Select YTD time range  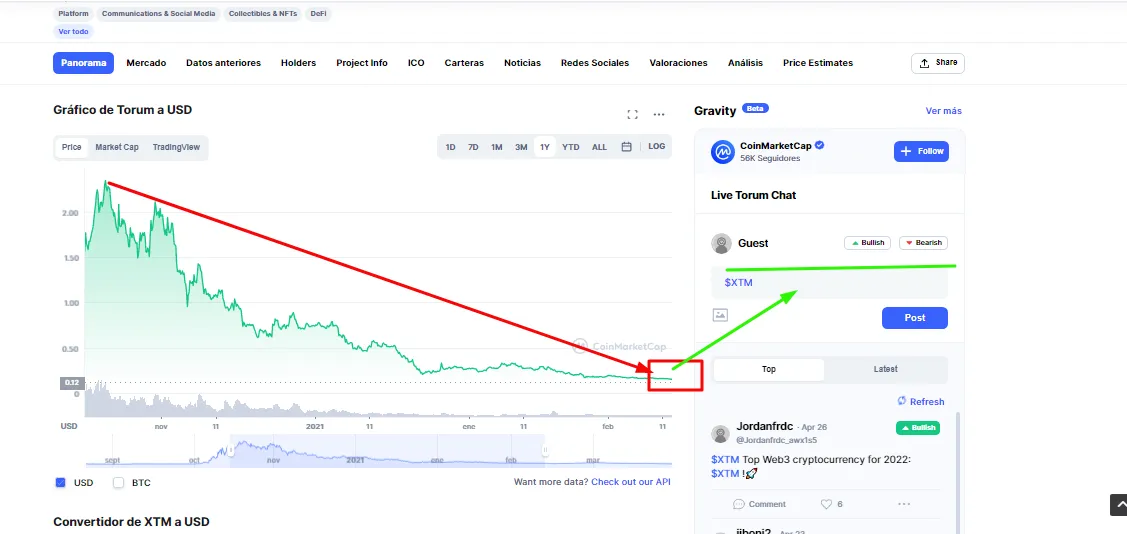point(571,147)
